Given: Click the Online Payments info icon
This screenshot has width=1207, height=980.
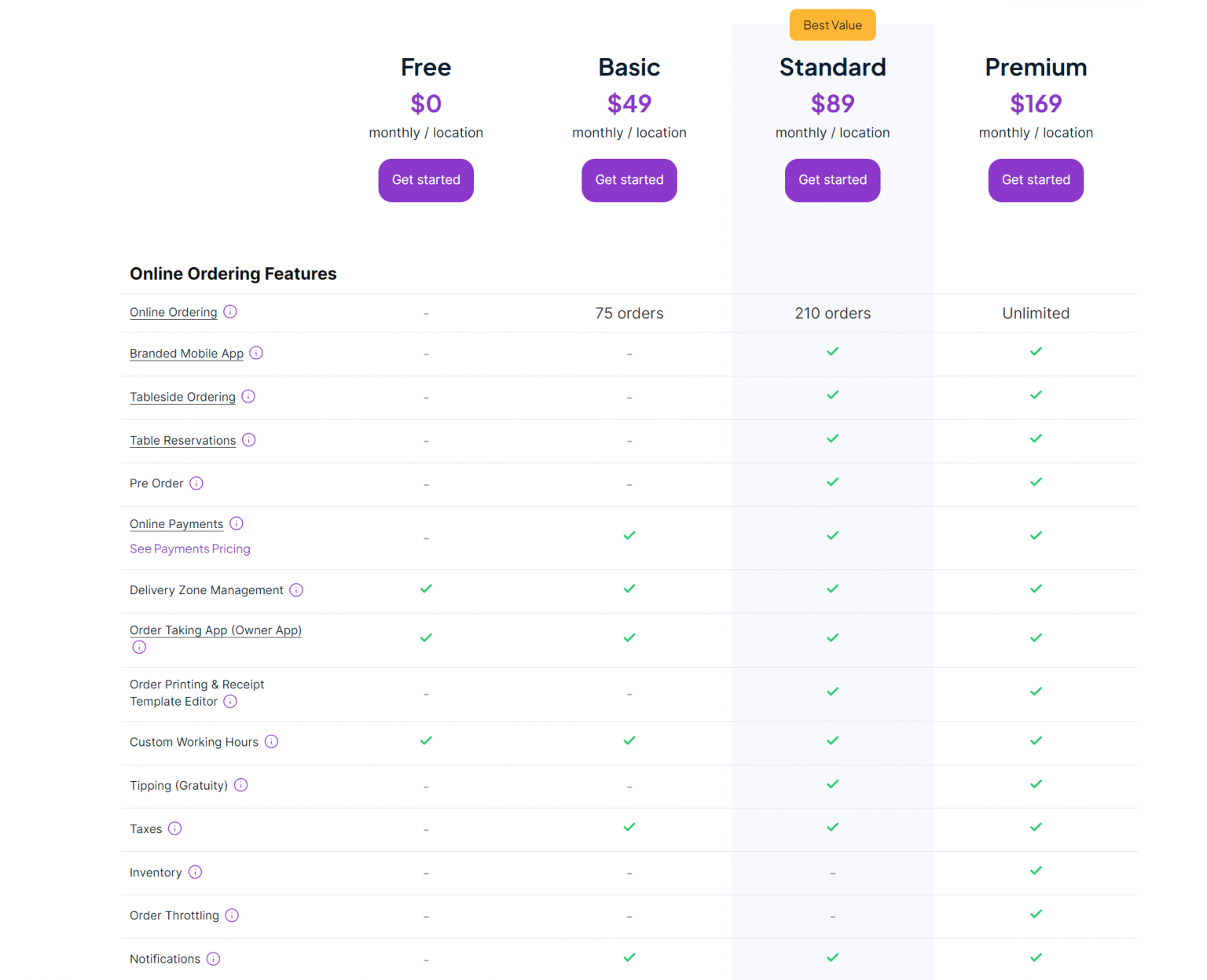Looking at the screenshot, I should tap(236, 523).
